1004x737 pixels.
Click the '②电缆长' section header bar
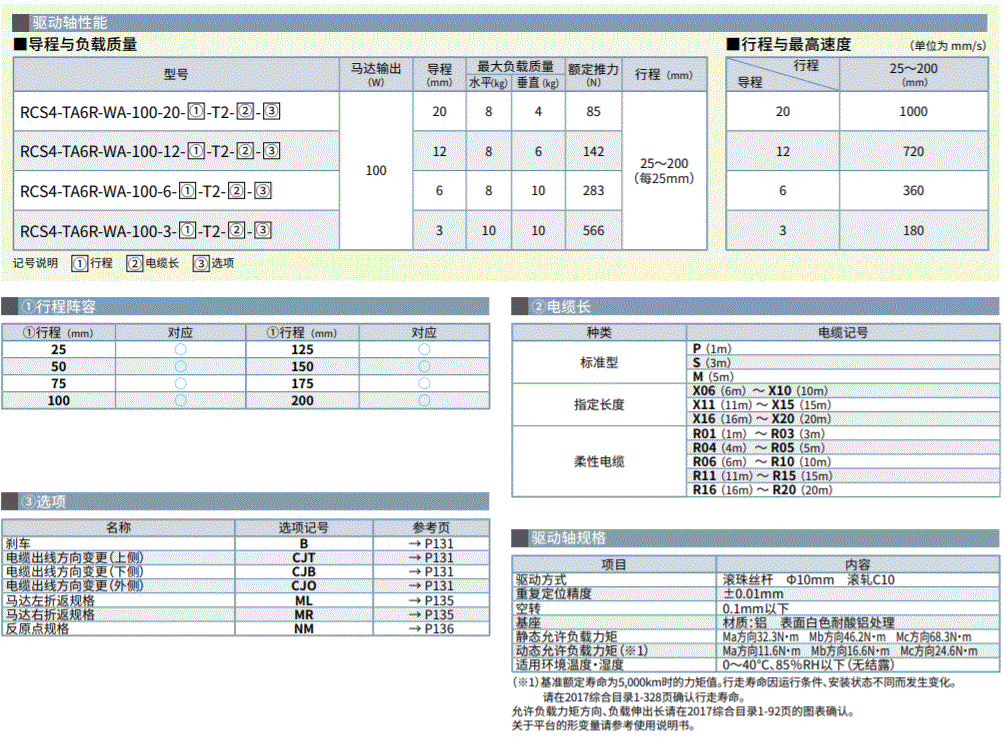pyautogui.click(x=756, y=307)
